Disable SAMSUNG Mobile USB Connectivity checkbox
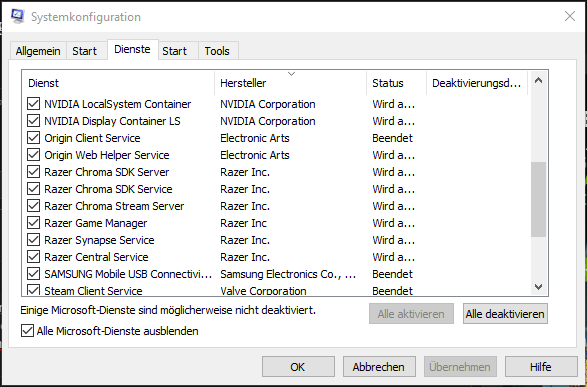The image size is (587, 387). click(33, 274)
